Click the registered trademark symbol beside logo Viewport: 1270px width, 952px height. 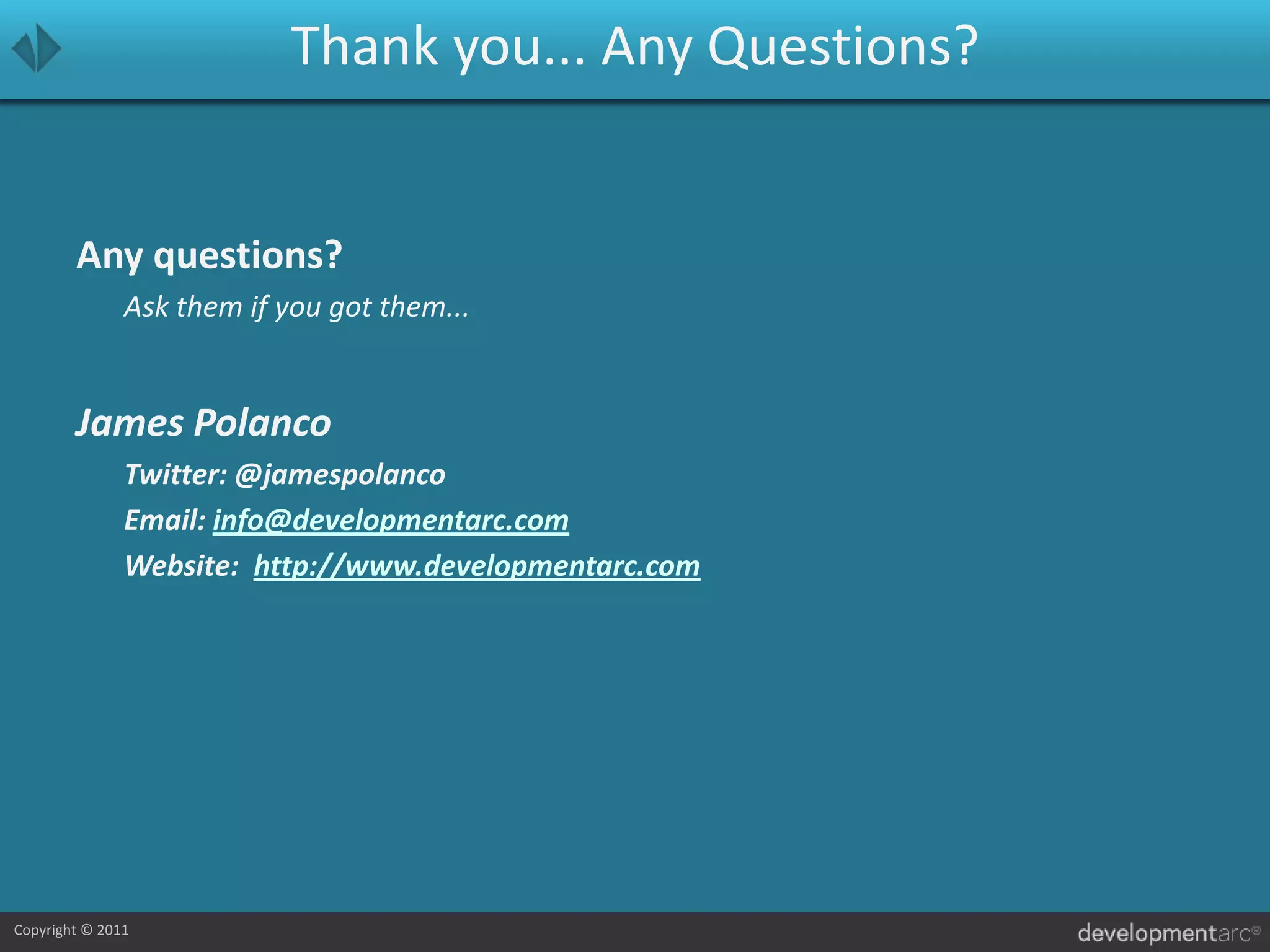tap(1256, 930)
